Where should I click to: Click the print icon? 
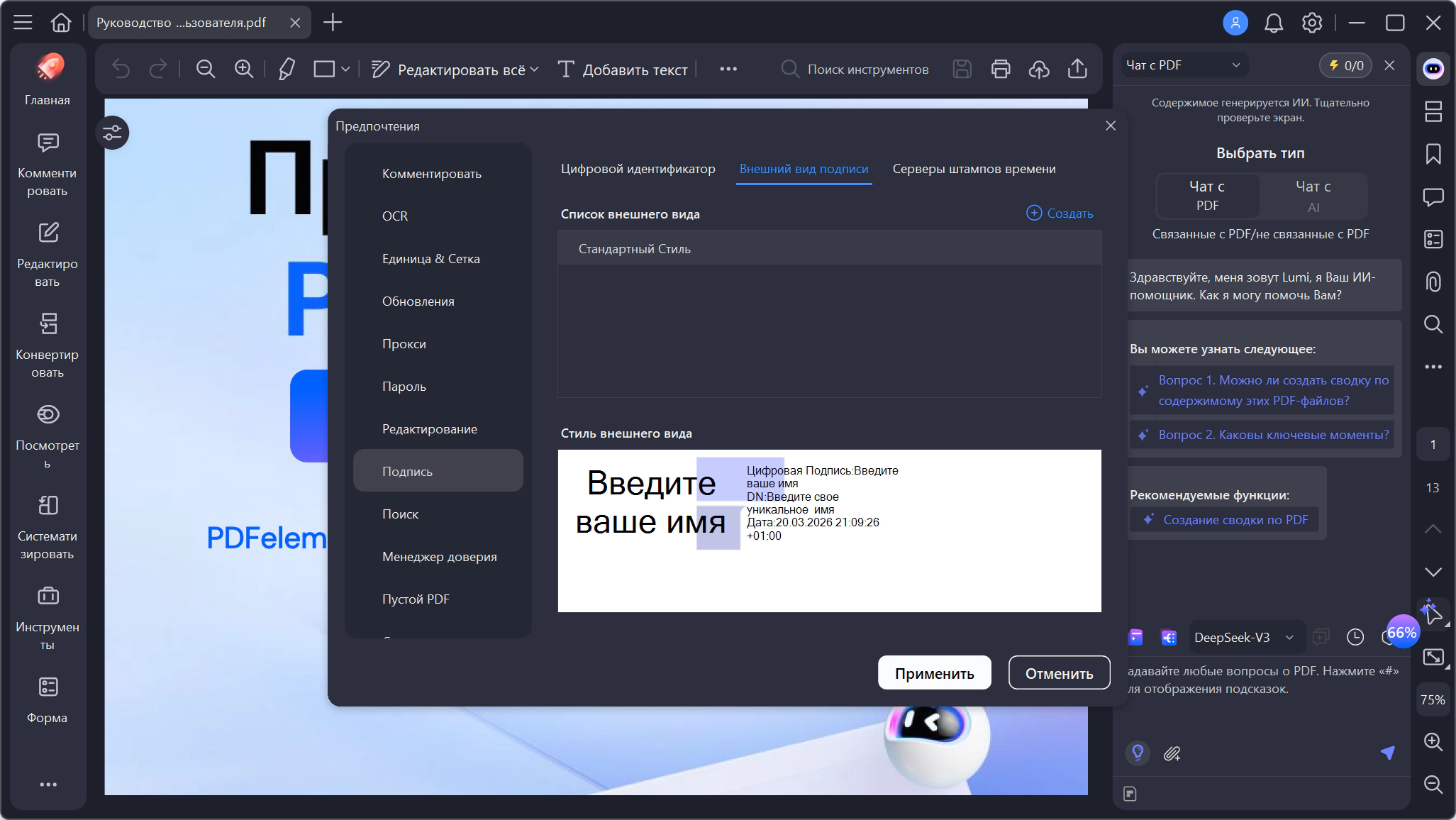(x=1001, y=69)
